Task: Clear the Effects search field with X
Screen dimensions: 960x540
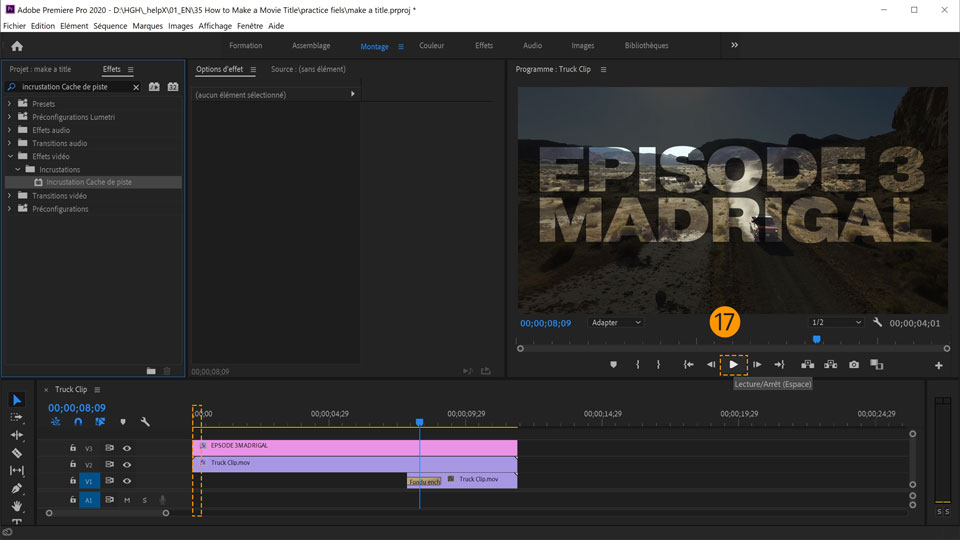Action: pos(137,88)
